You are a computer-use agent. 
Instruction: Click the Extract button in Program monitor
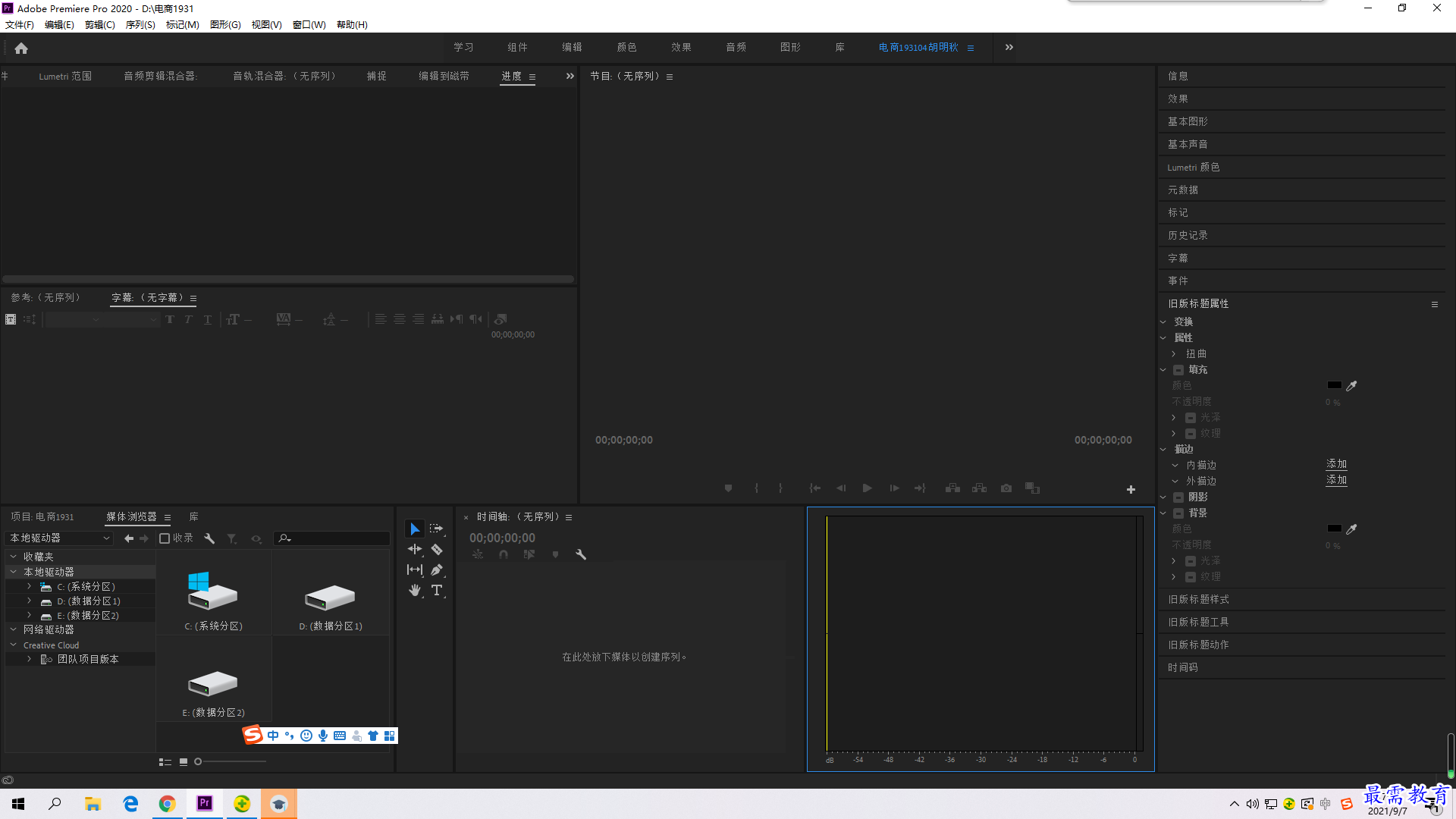[x=980, y=488]
